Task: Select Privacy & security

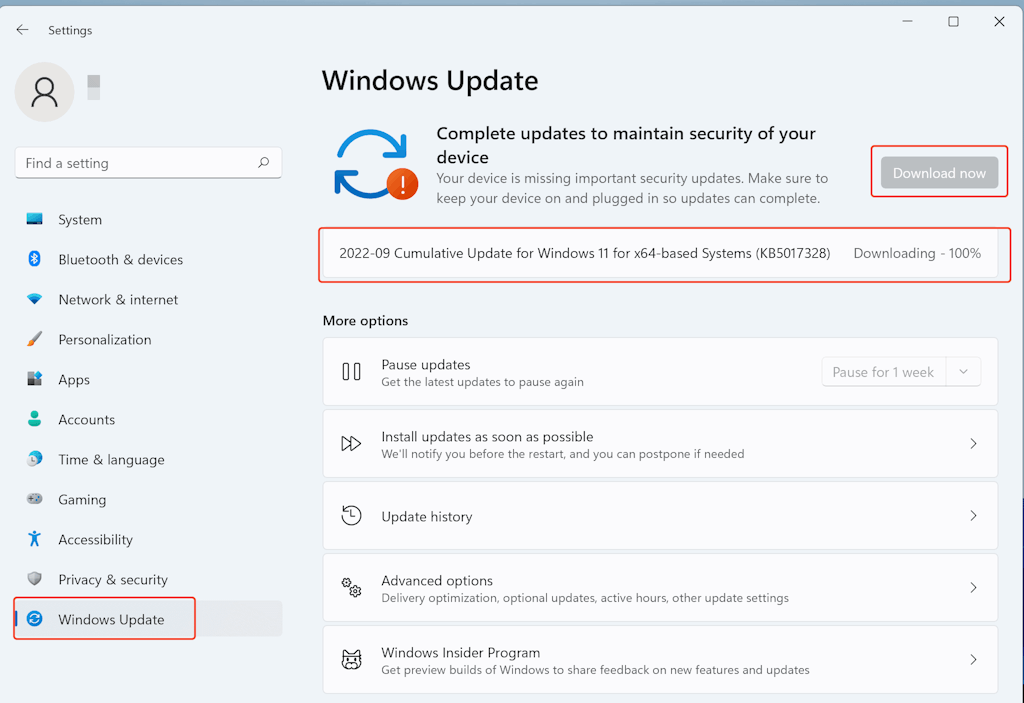Action: pos(148,579)
